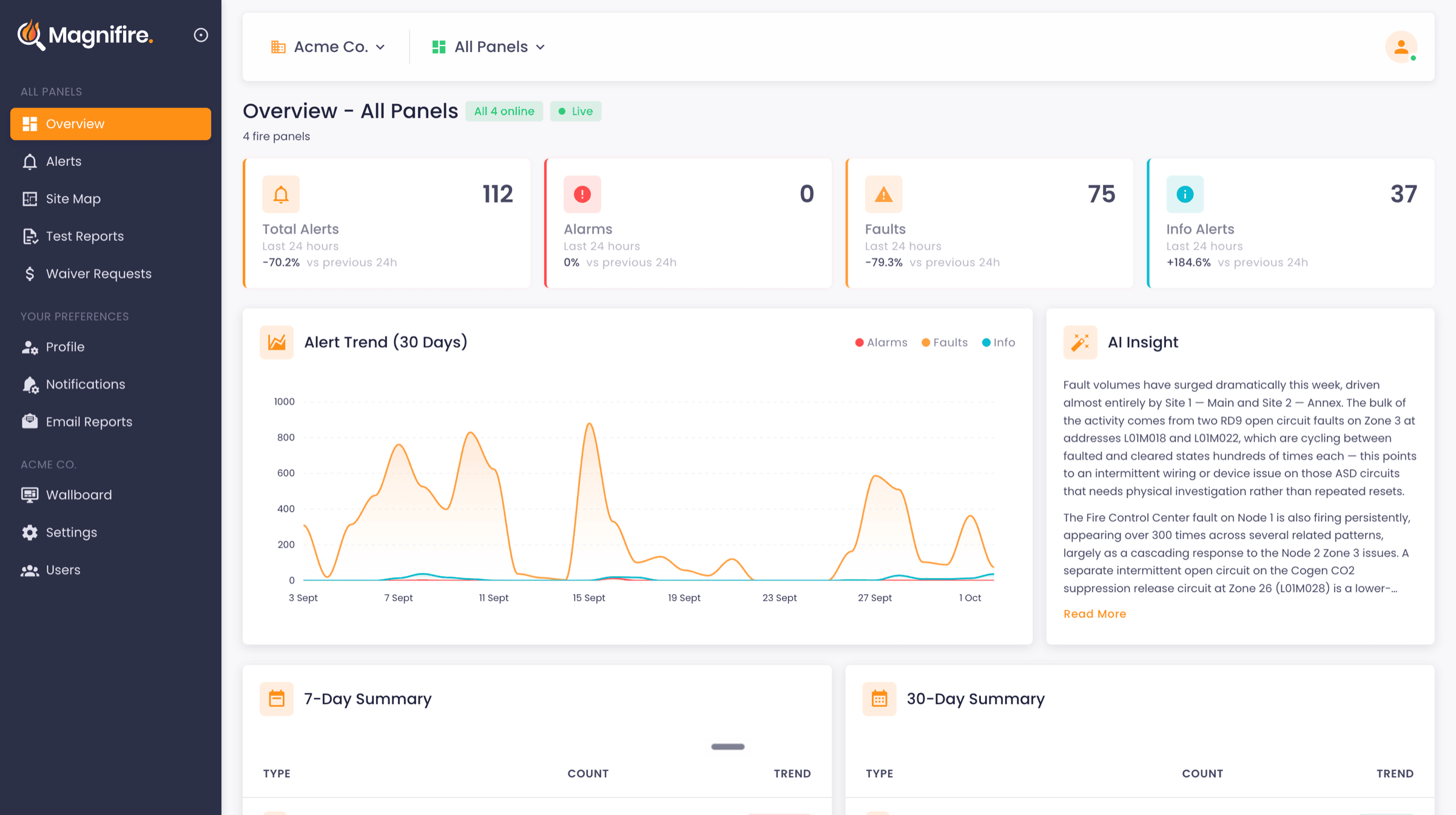Click the 7-Day Summary calendar icon
1456x815 pixels.
277,699
